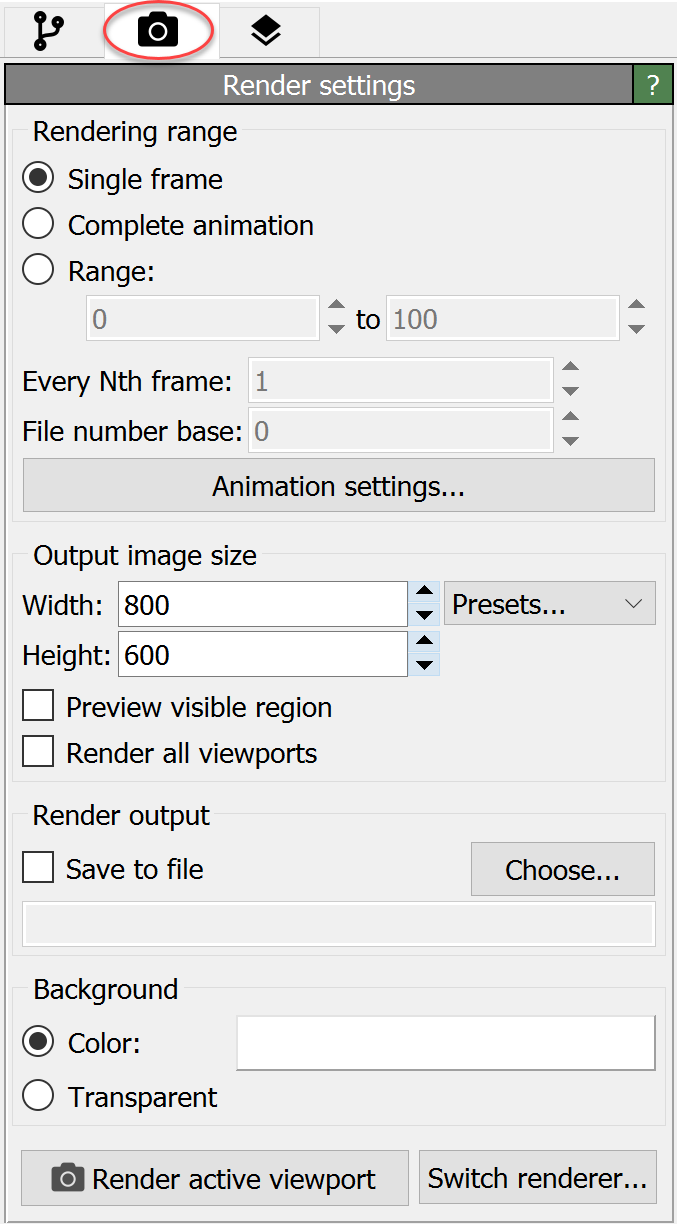The image size is (677, 1226).
Task: Select Complete animation radio option
Action: tap(38, 225)
